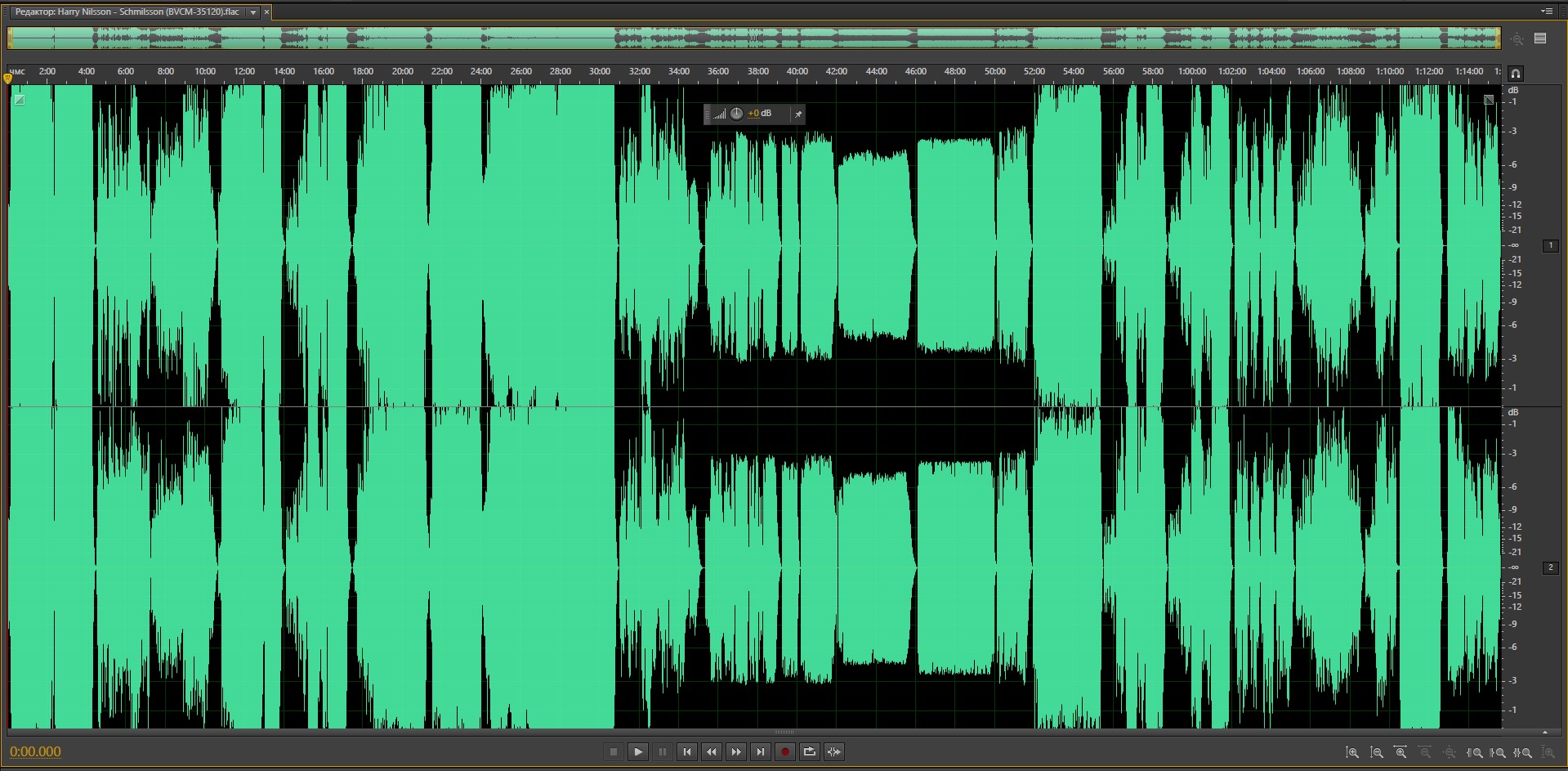Image resolution: width=1568 pixels, height=771 pixels.
Task: Click the amplitude knob in the HUD
Action: 736,114
